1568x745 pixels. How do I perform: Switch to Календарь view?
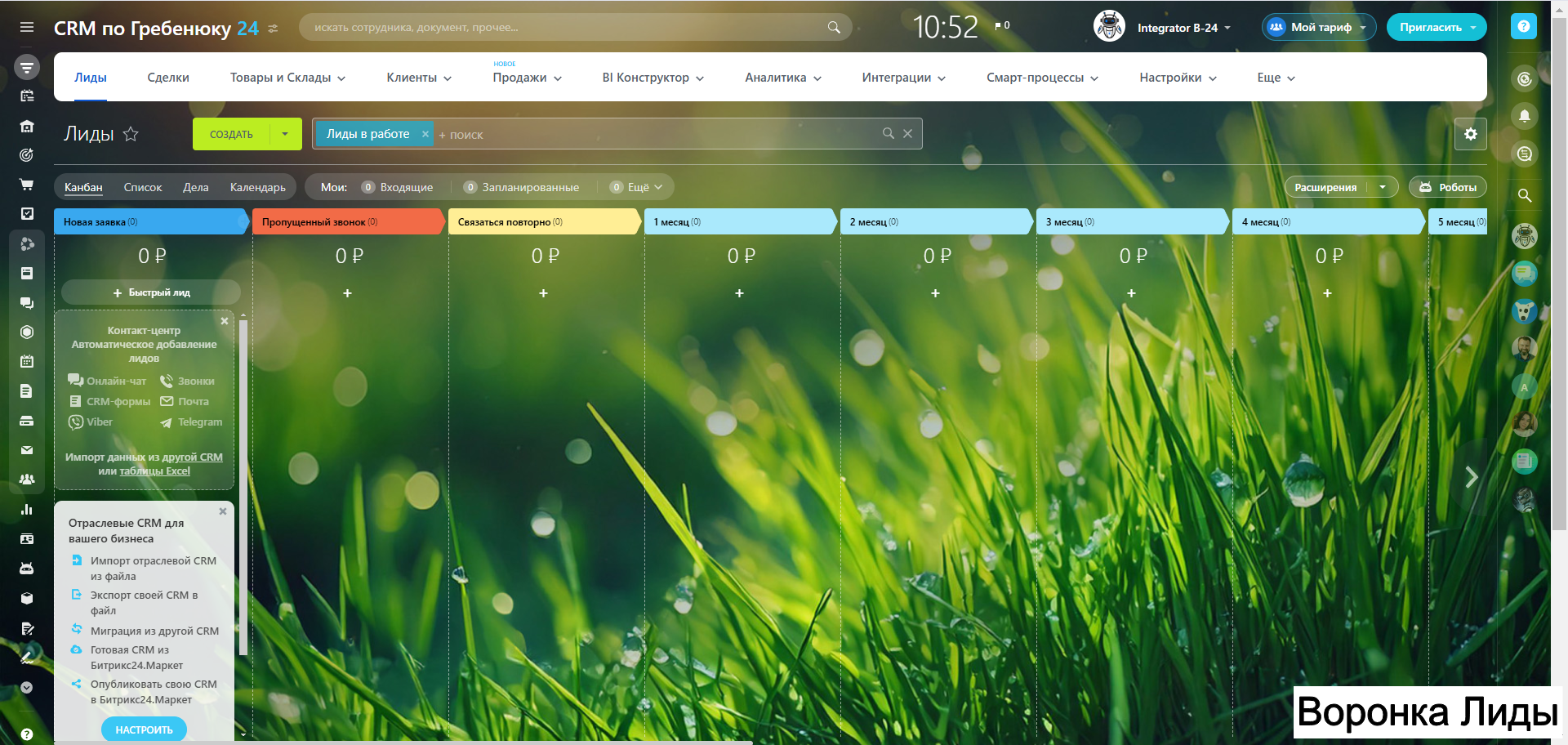[258, 187]
